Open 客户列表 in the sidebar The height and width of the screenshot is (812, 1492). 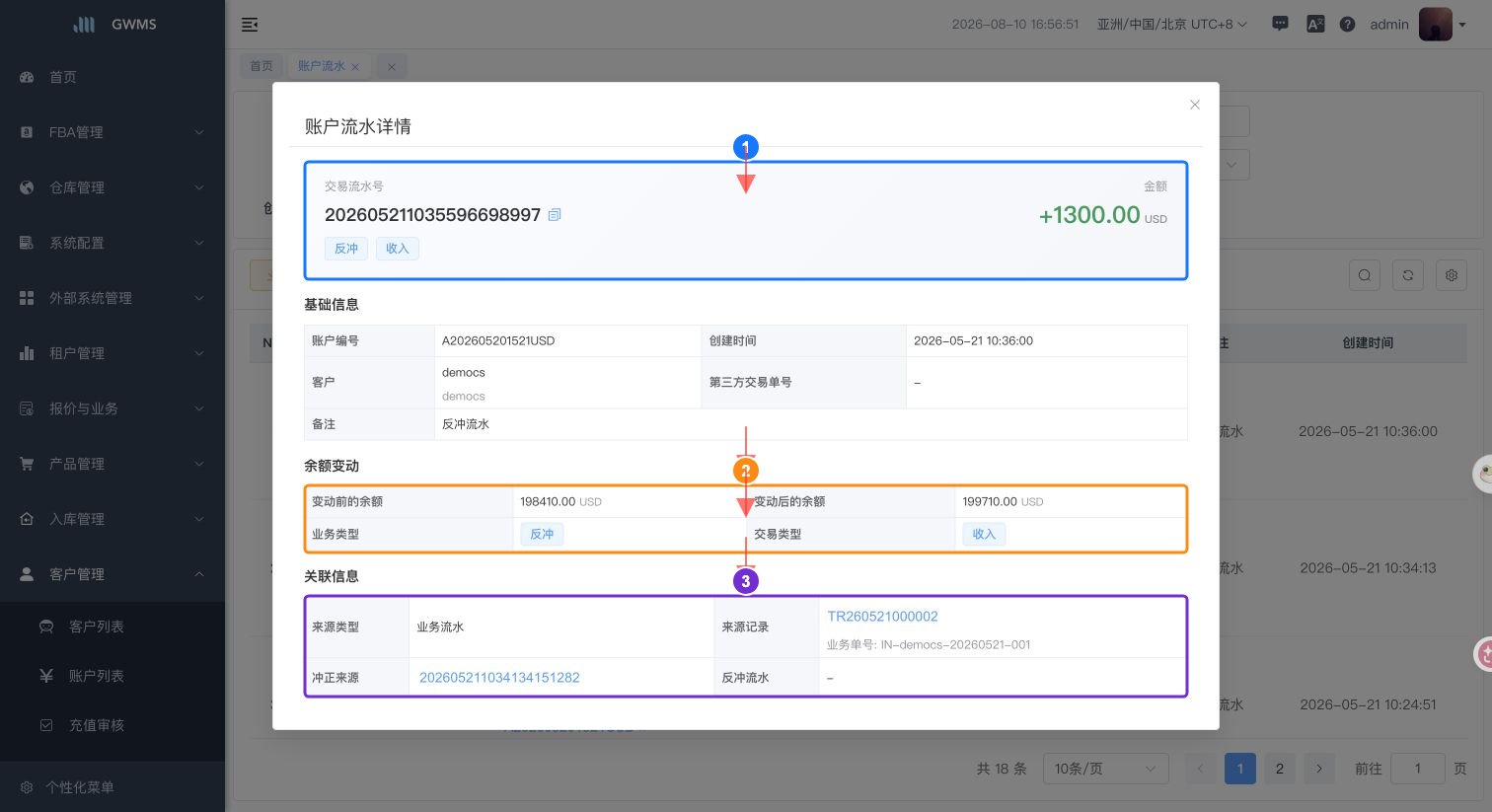click(x=112, y=627)
